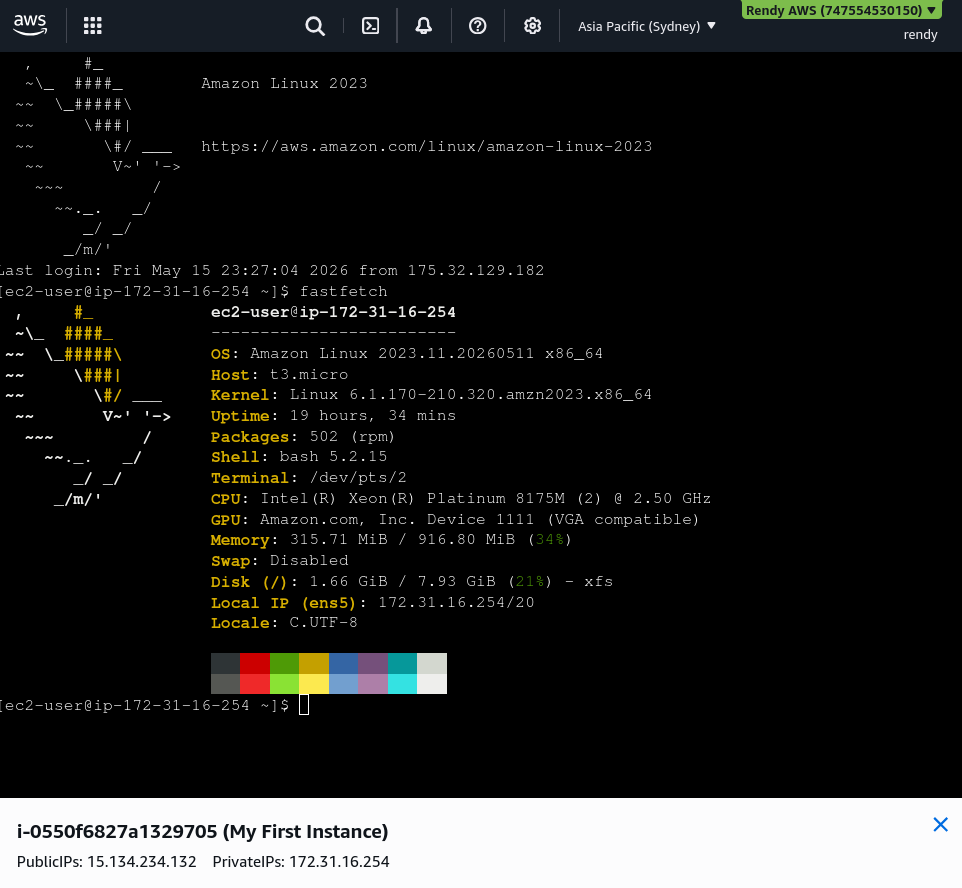Click the bold ec2-user@ip-172-31-16-254 title
The image size is (962, 888).
[333, 312]
